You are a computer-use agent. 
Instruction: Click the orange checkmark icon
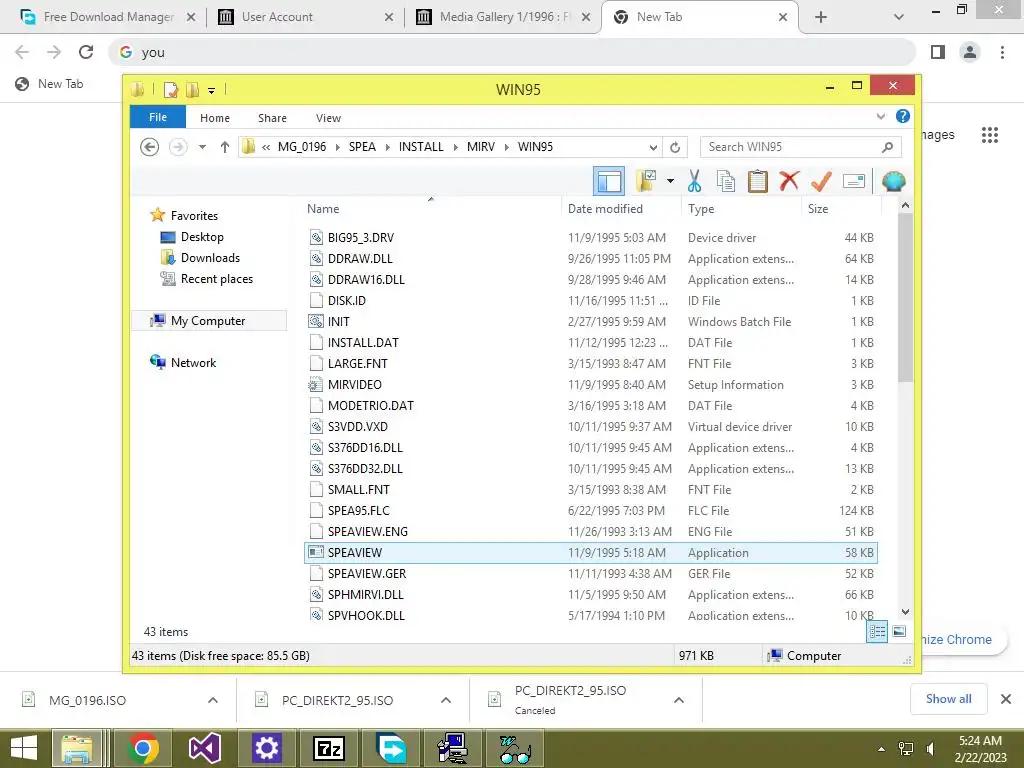(821, 181)
